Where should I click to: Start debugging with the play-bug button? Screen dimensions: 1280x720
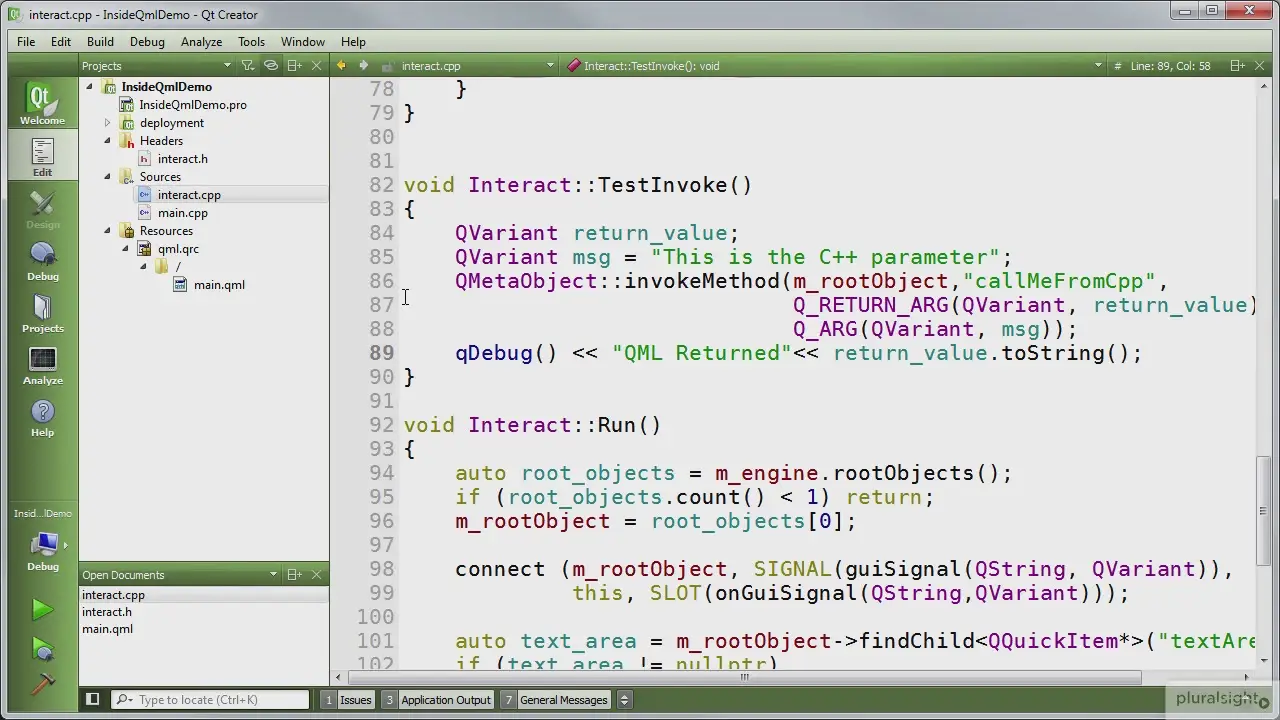(x=42, y=650)
